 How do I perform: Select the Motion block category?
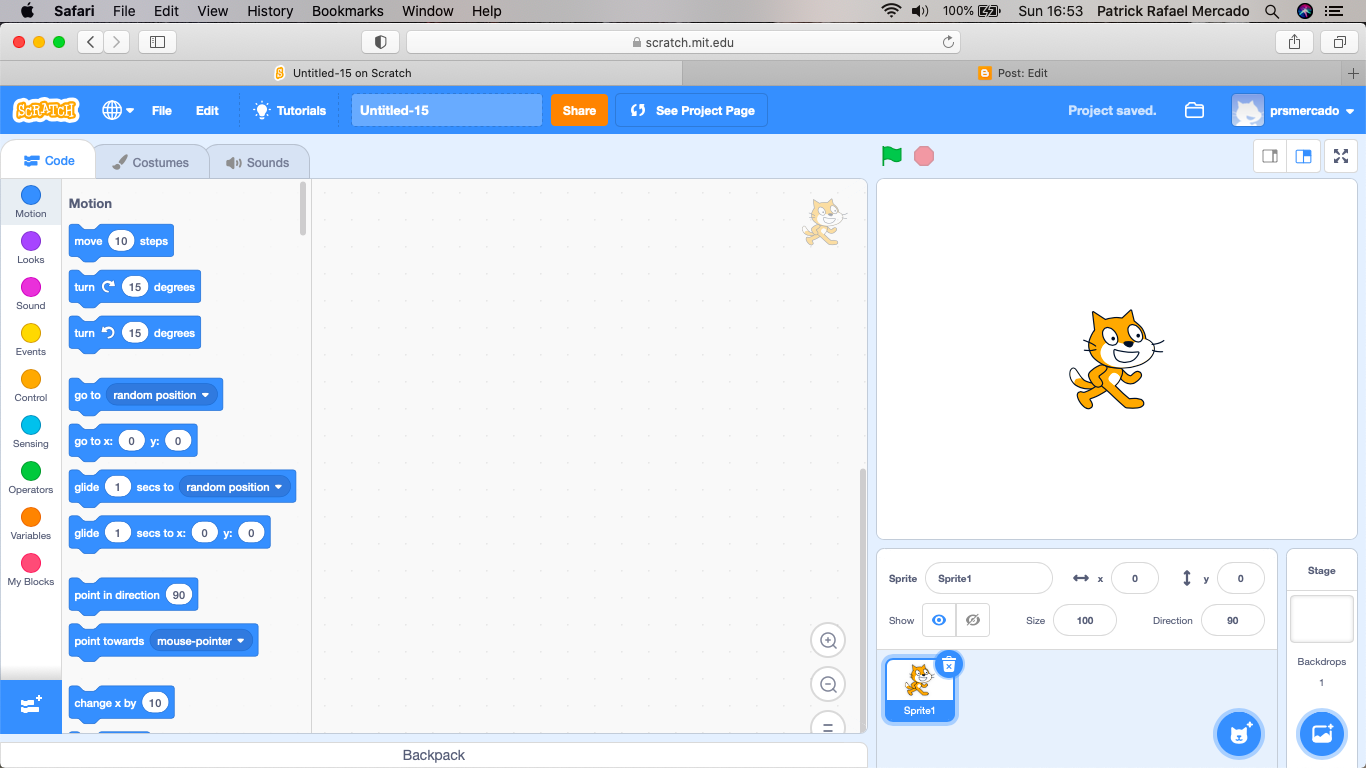pyautogui.click(x=31, y=201)
